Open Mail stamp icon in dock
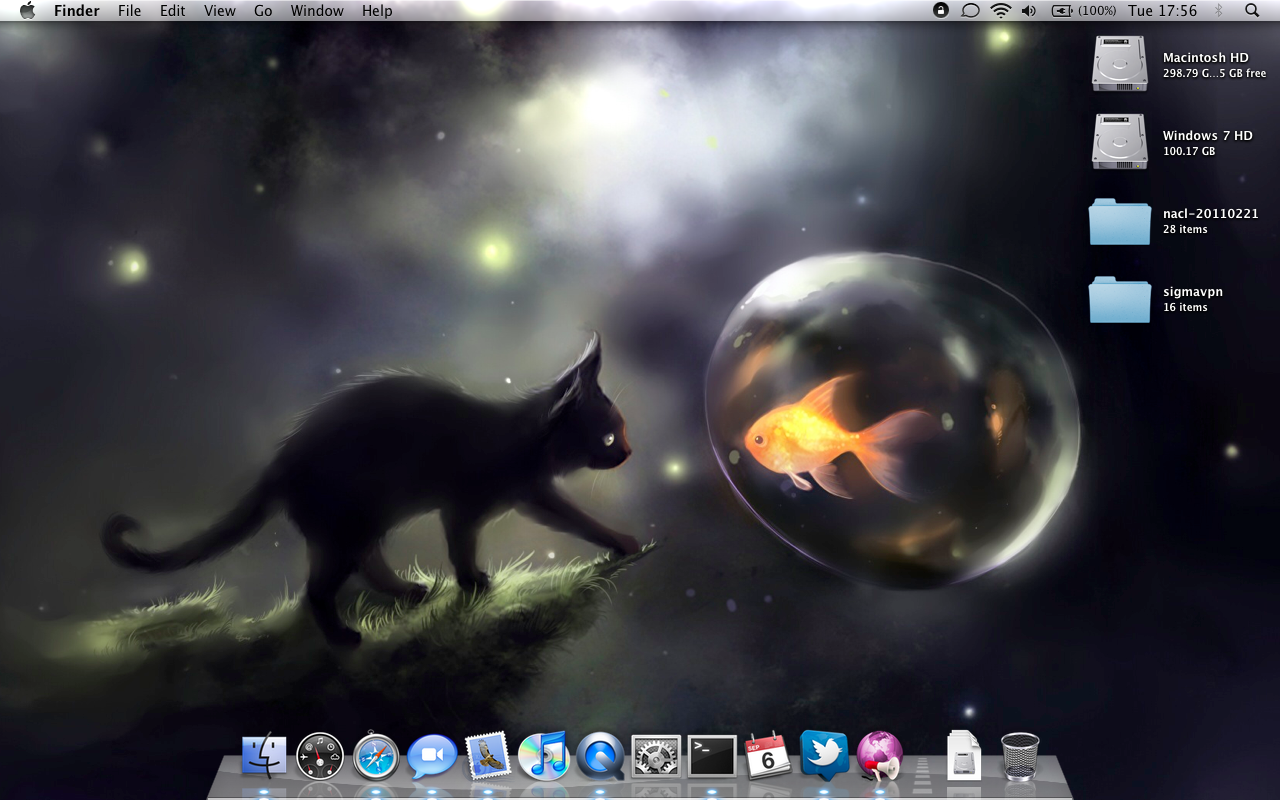1280x800 pixels. [488, 757]
